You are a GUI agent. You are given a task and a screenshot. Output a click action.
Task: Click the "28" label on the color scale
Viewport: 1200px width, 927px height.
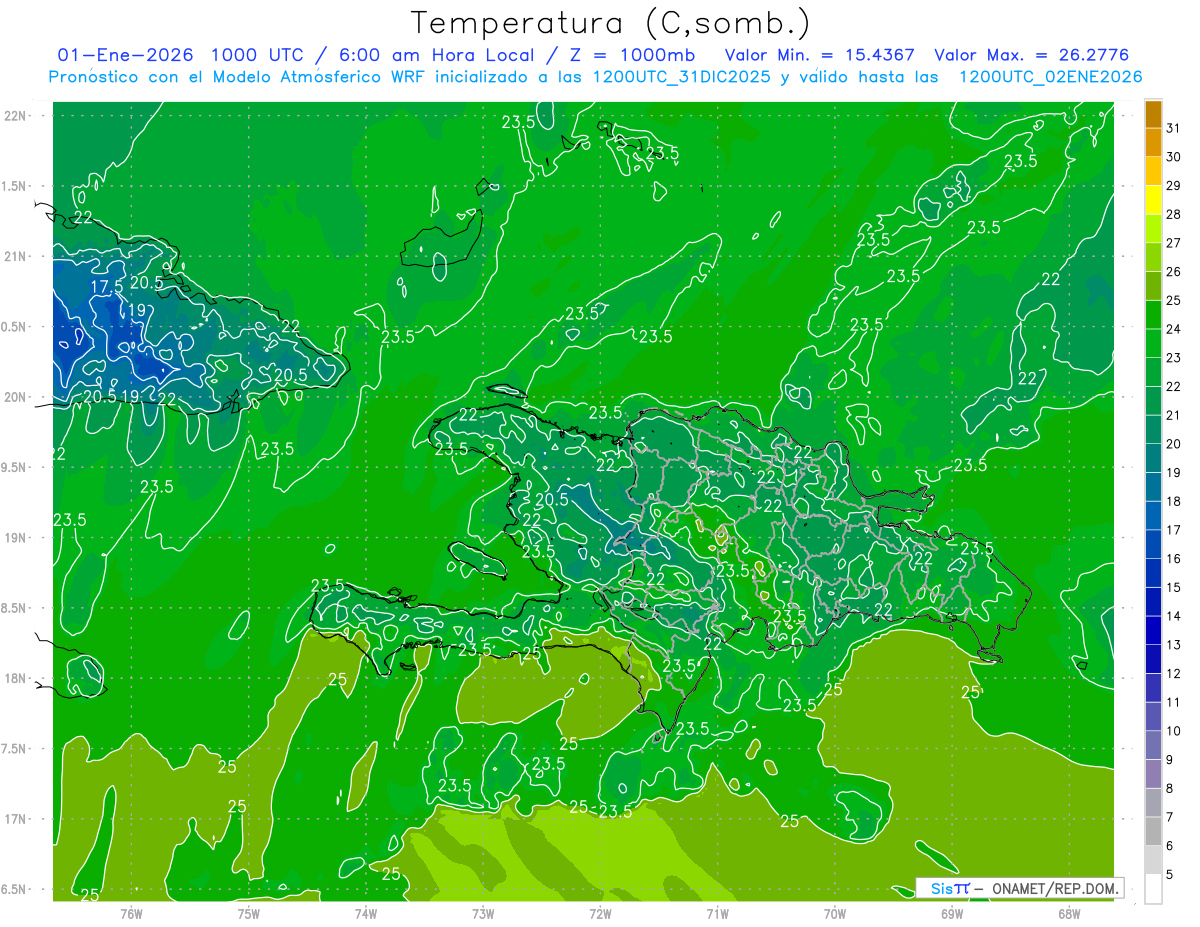tap(1174, 214)
